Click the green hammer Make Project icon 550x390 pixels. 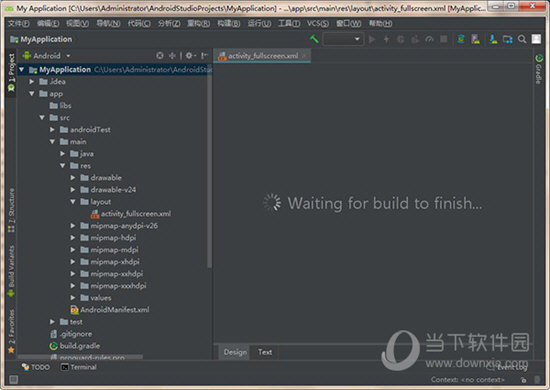(314, 39)
